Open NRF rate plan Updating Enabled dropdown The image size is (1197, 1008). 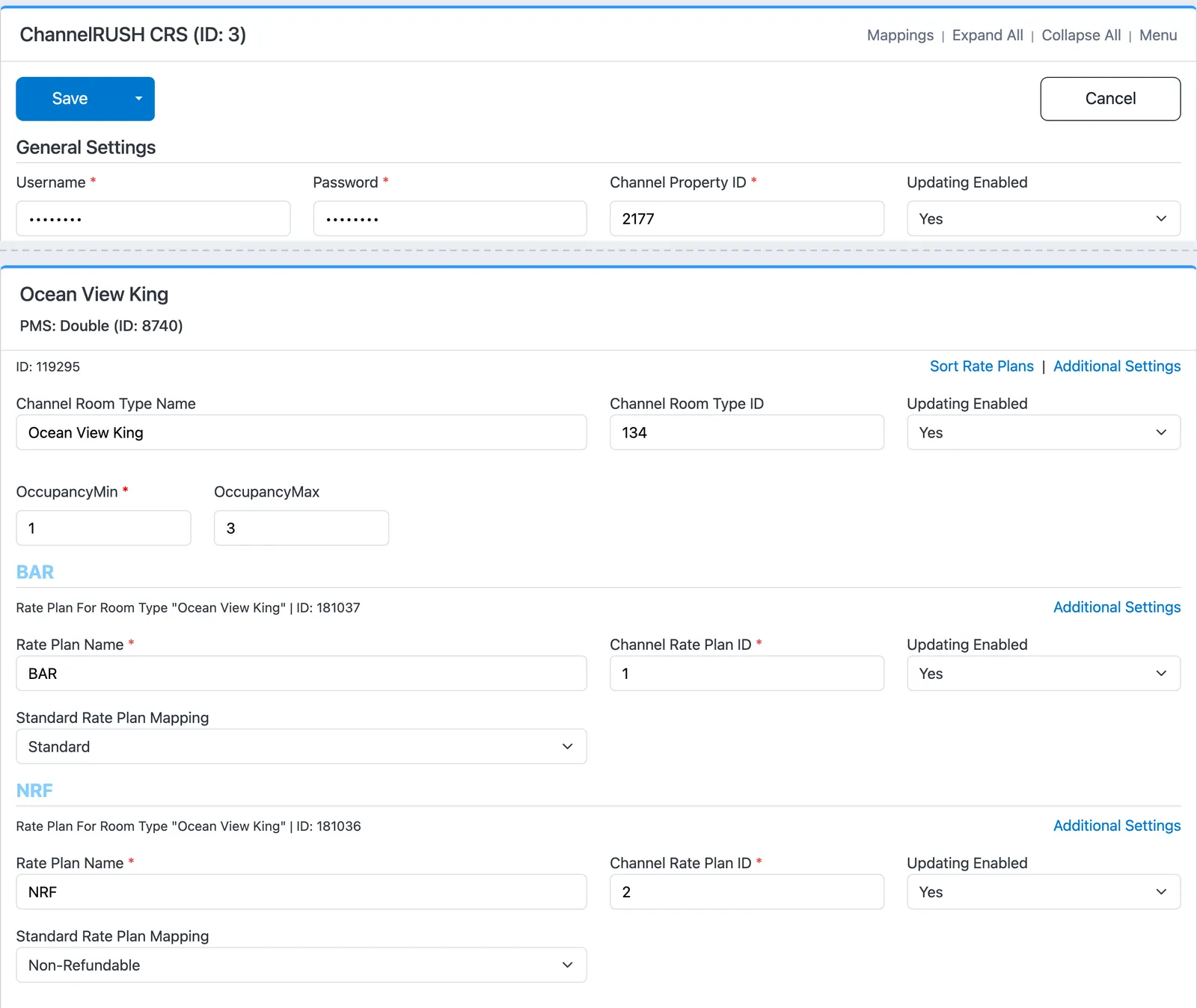tap(1044, 891)
